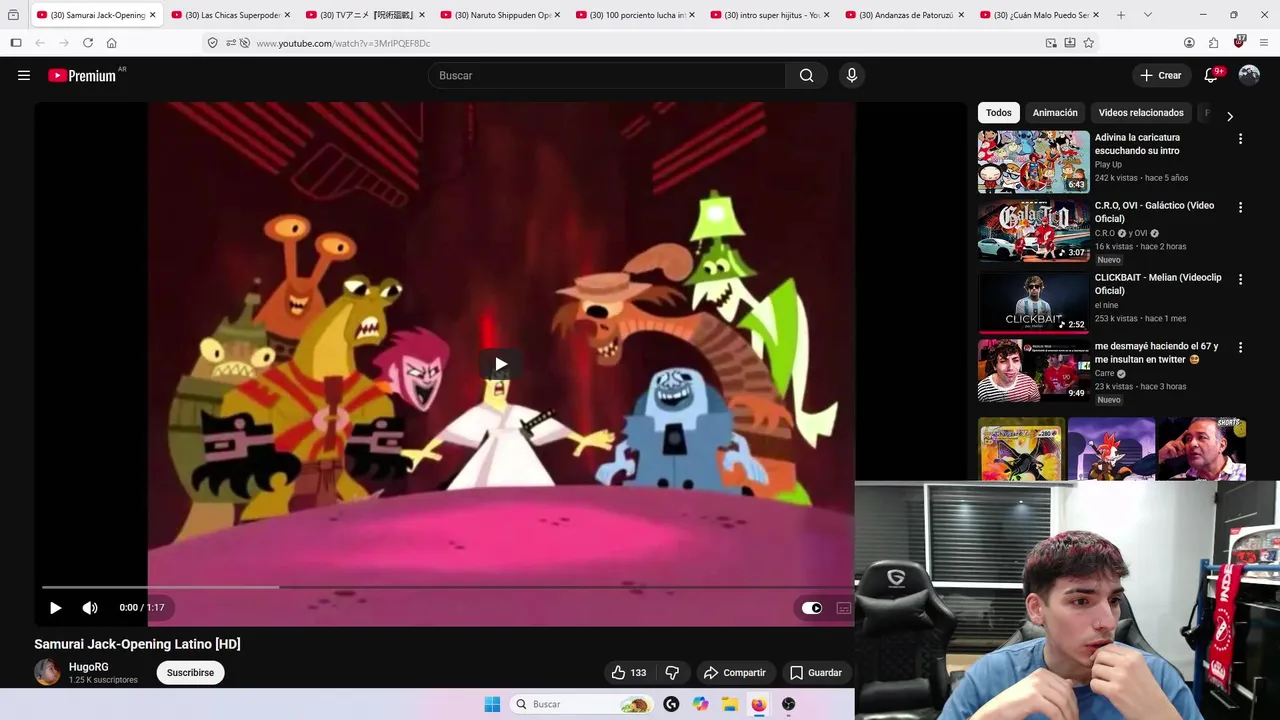Image resolution: width=1280 pixels, height=720 pixels.
Task: Open the HugoRG channel name link
Action: point(89,667)
